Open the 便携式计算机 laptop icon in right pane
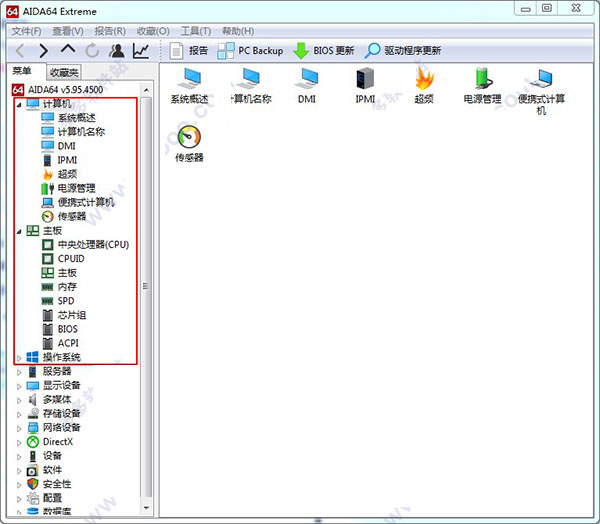 click(541, 92)
